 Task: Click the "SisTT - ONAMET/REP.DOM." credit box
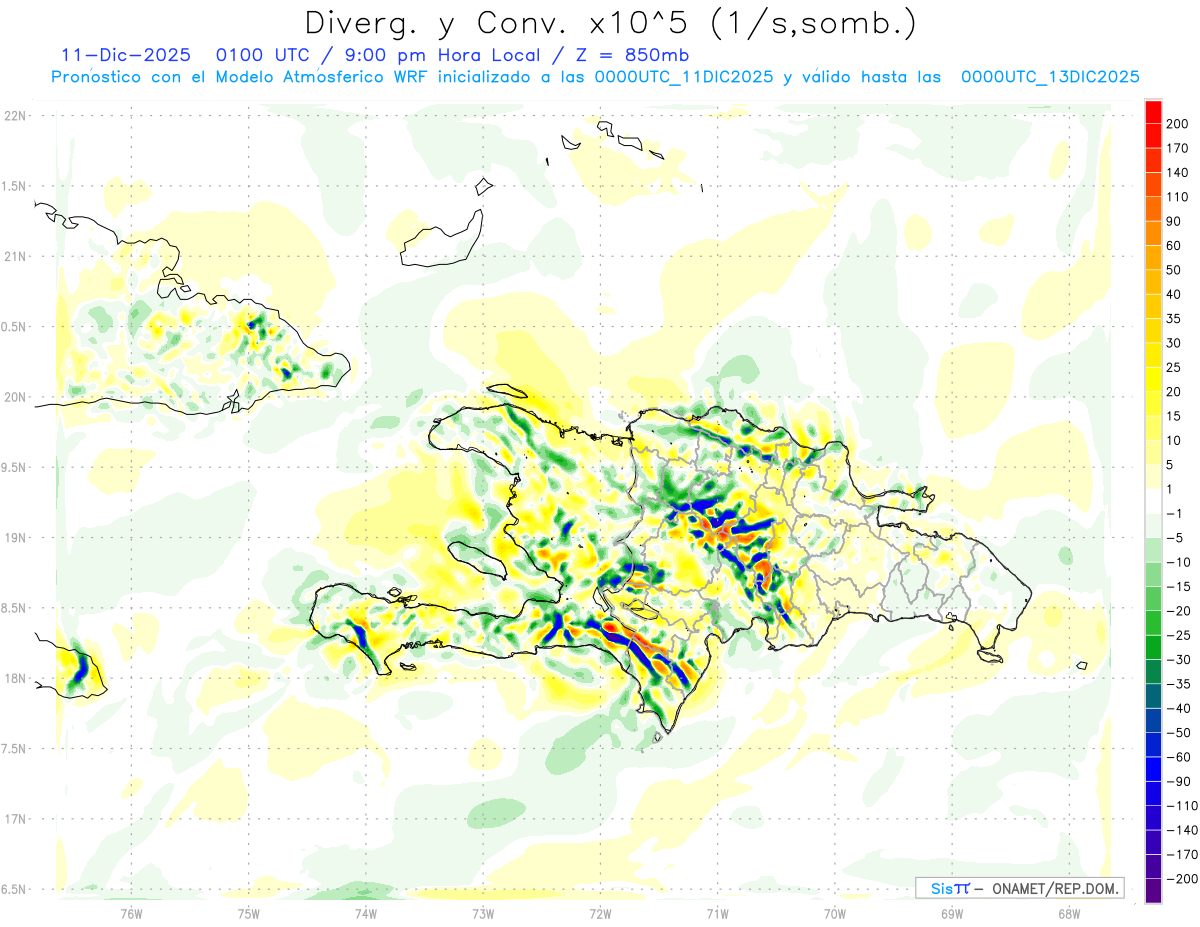pyautogui.click(x=1019, y=888)
